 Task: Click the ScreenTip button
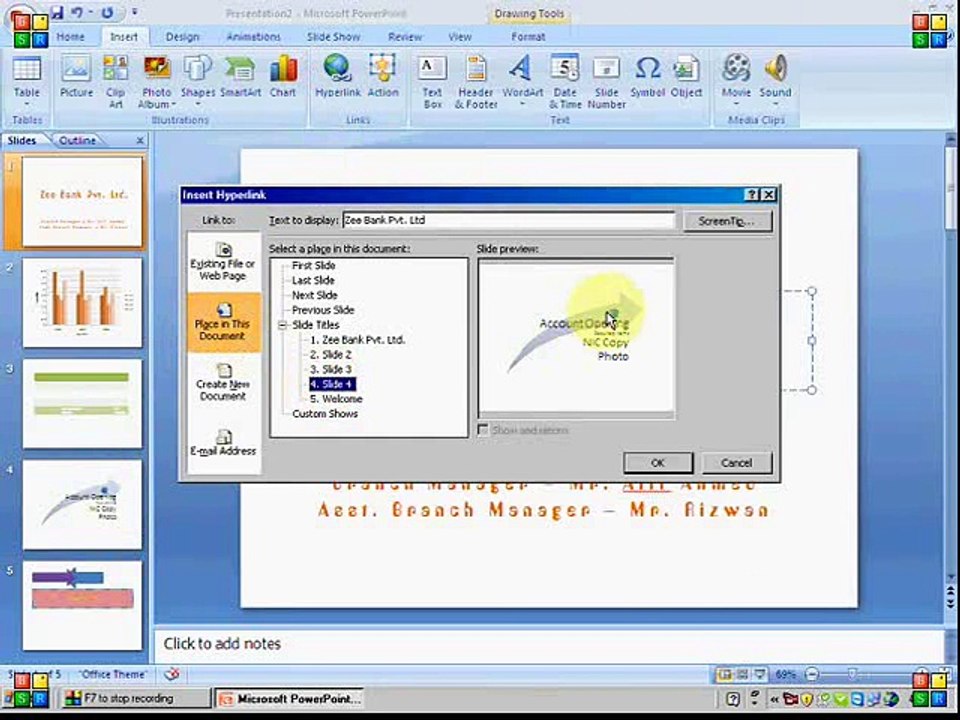pos(727,221)
